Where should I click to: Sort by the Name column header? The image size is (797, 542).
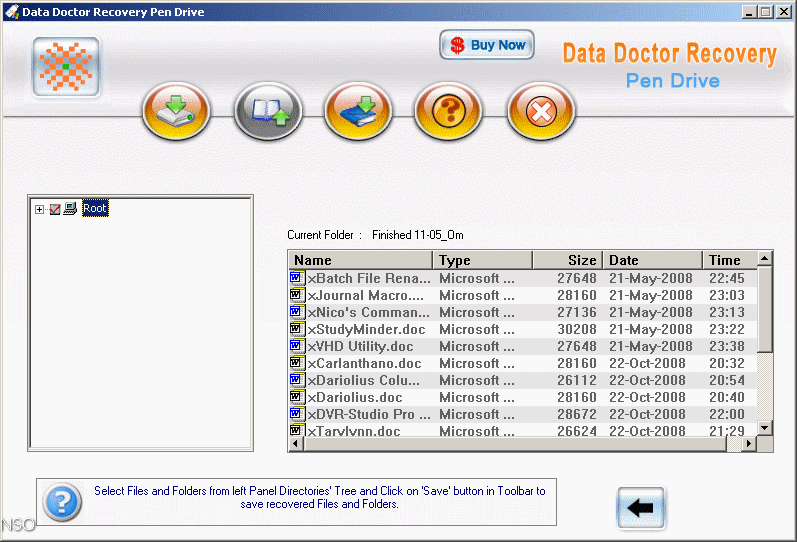[x=360, y=260]
